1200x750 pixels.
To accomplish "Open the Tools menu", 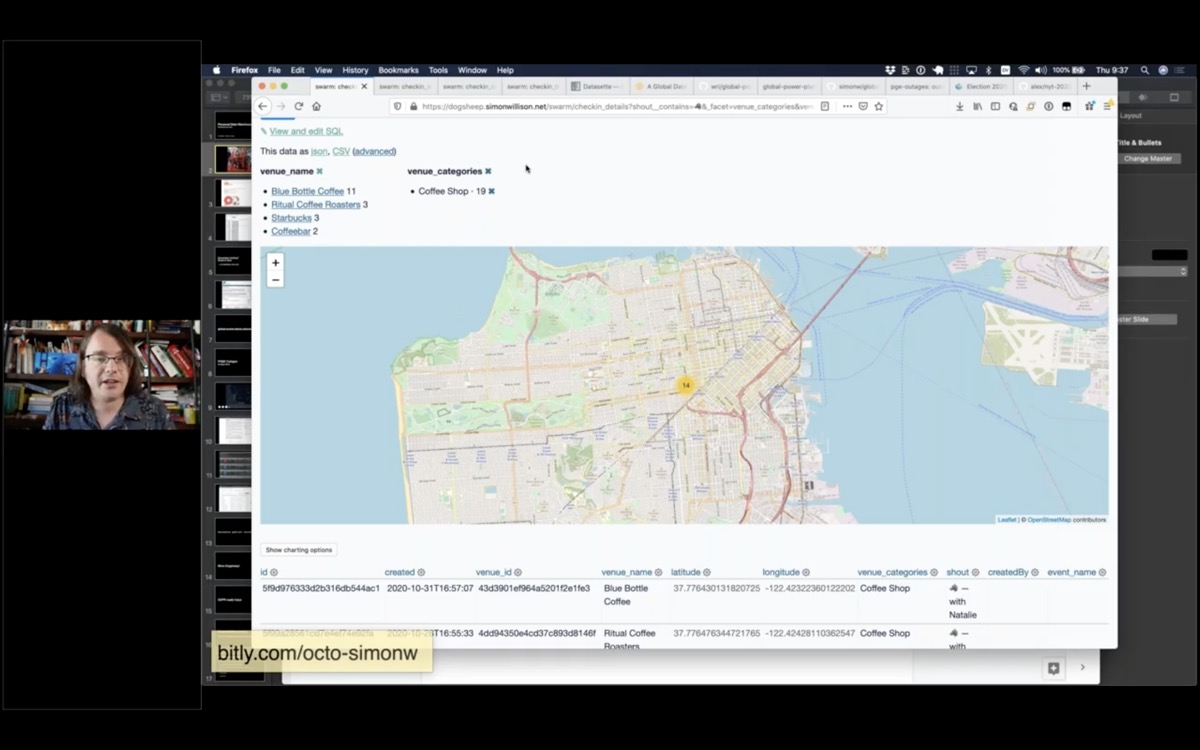I will click(438, 70).
